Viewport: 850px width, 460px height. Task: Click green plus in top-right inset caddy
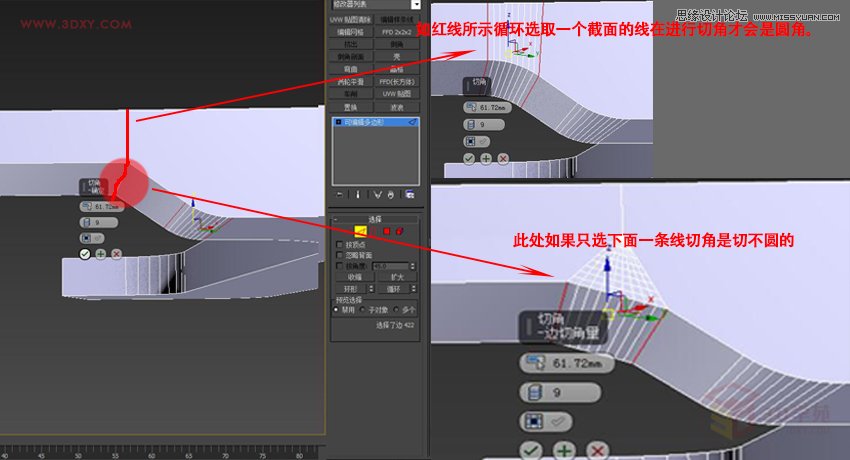tap(486, 159)
